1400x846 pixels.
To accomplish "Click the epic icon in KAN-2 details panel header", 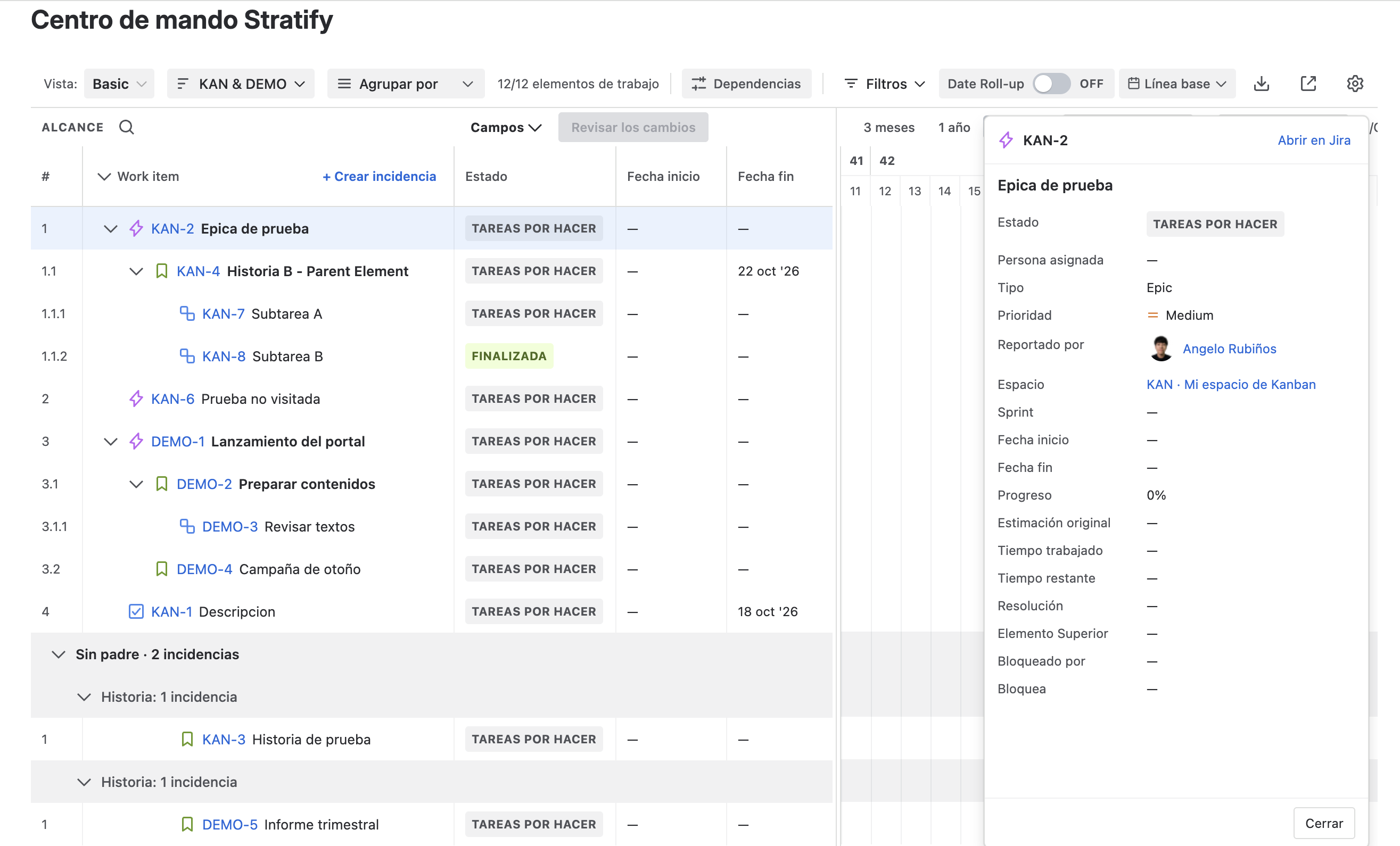I will (x=1006, y=140).
